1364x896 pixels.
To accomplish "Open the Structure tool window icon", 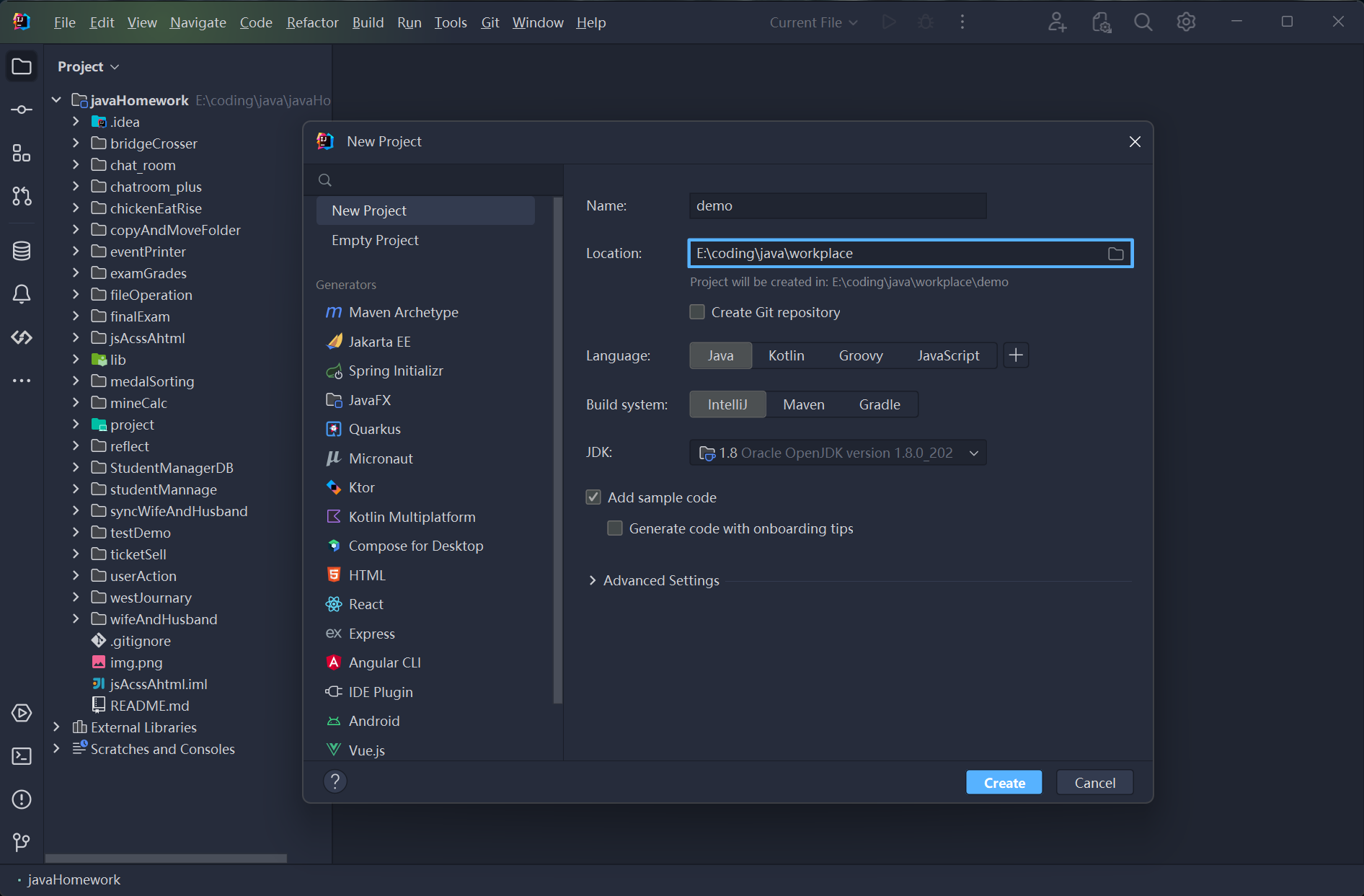I will 22,153.
